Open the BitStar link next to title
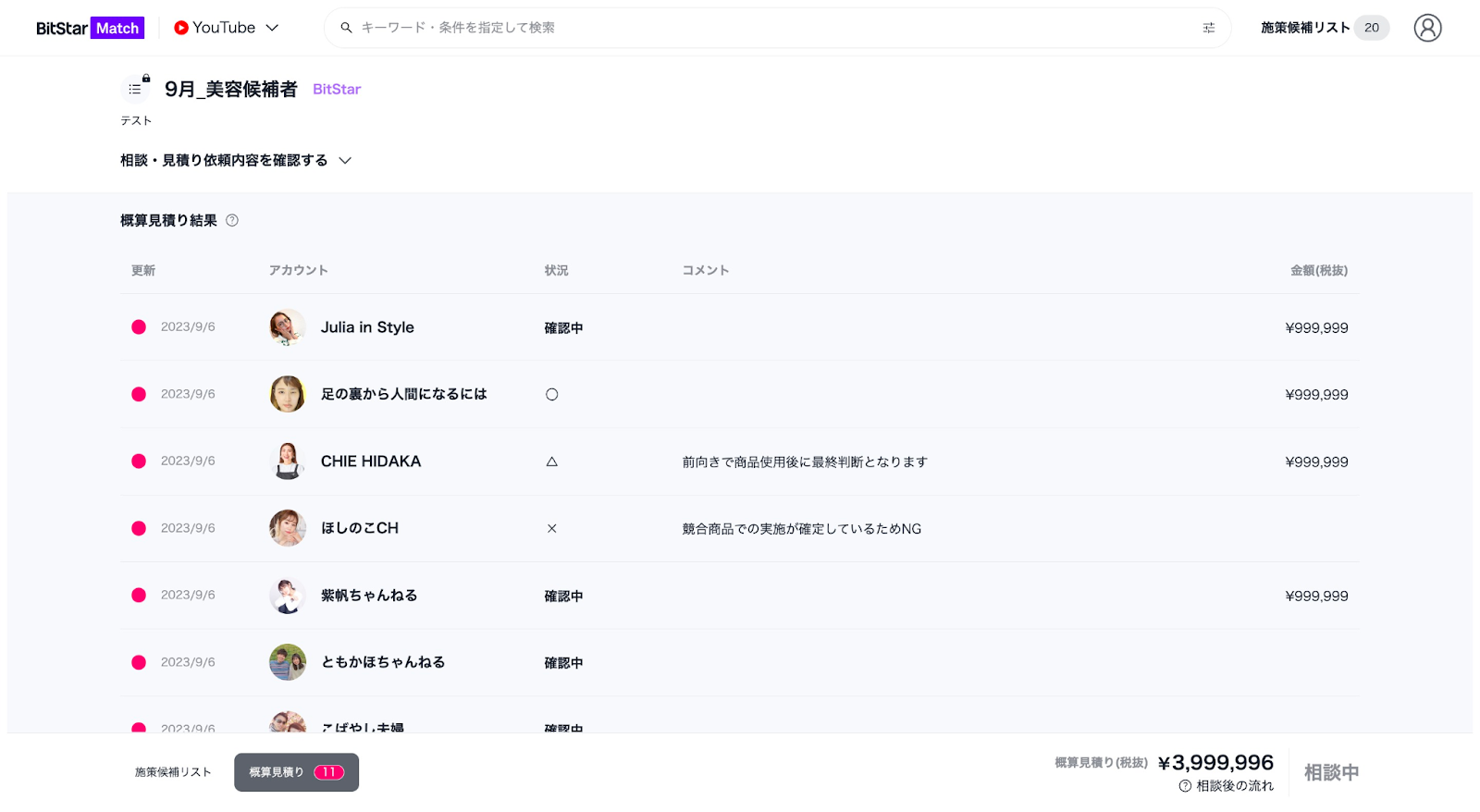Image resolution: width=1480 pixels, height=812 pixels. (337, 89)
